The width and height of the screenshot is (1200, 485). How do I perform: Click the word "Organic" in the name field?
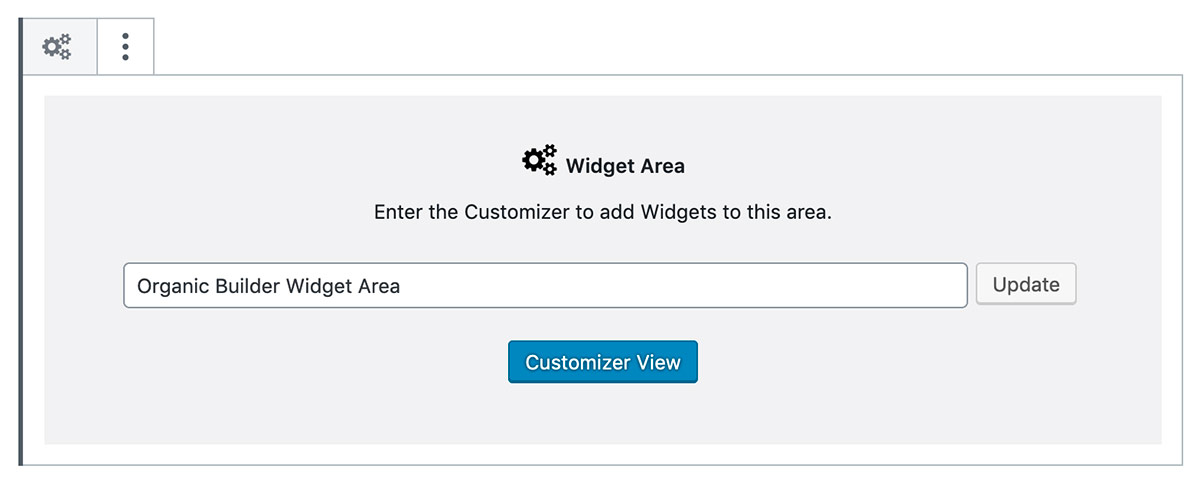tap(173, 286)
